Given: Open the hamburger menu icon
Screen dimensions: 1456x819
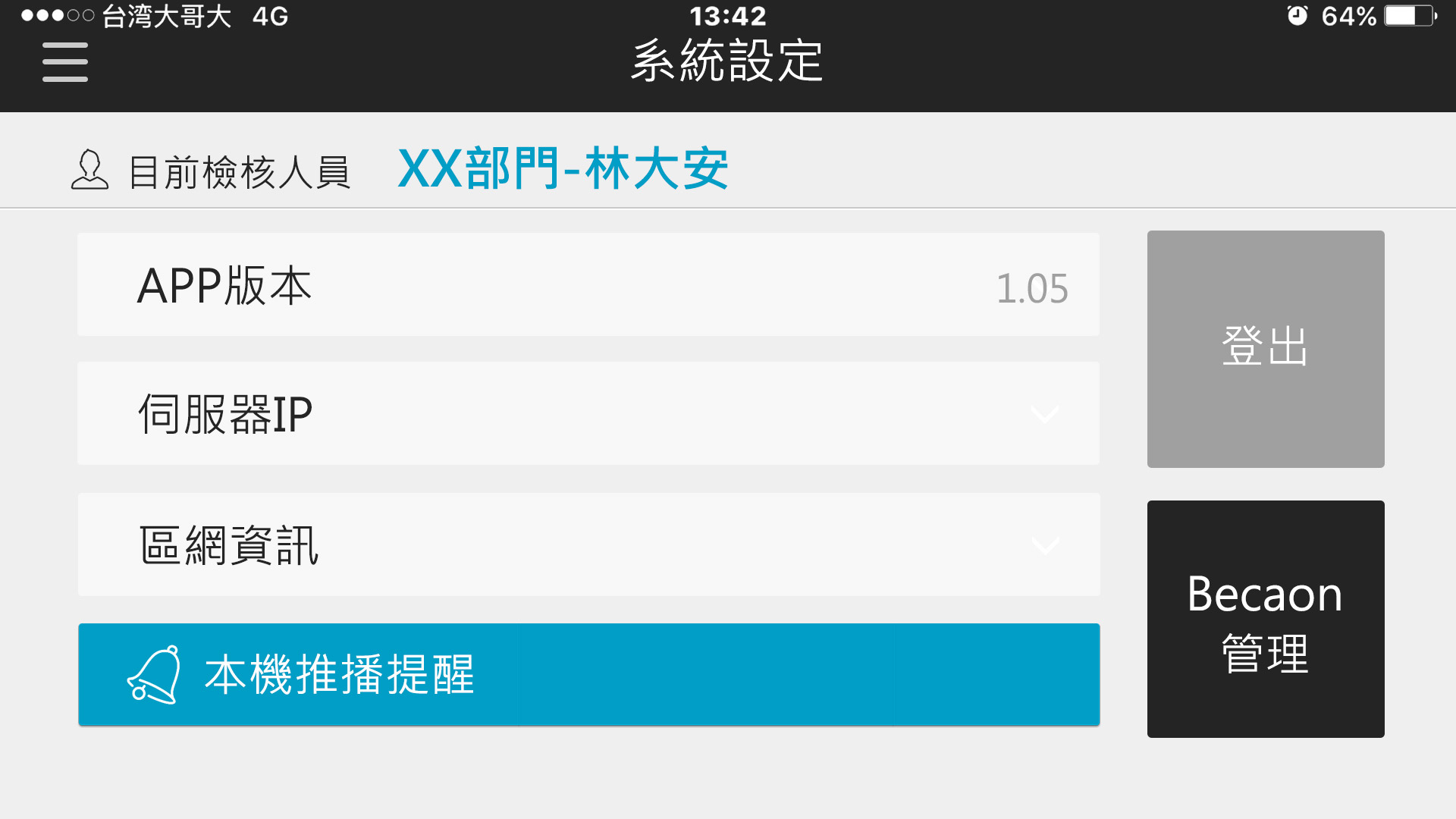Looking at the screenshot, I should 65,62.
